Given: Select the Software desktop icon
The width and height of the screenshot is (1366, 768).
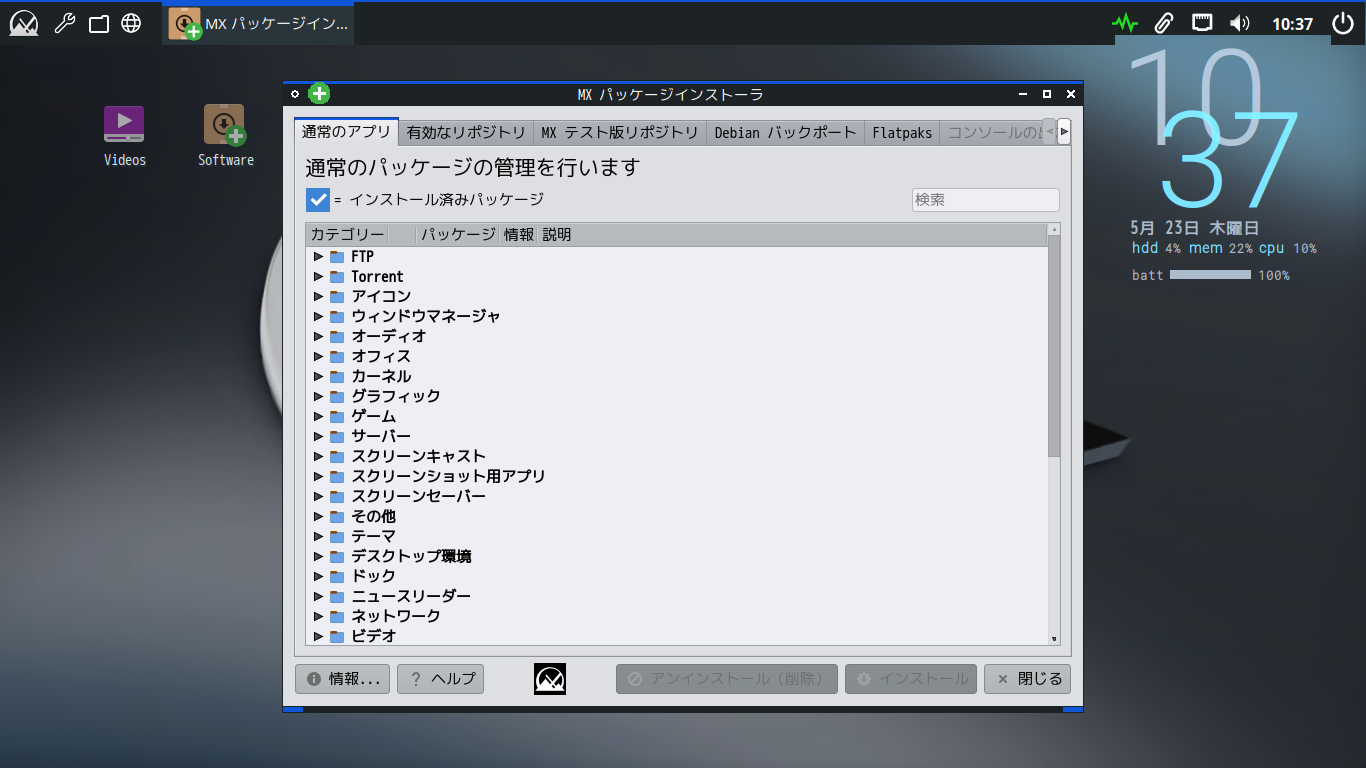Looking at the screenshot, I should [225, 136].
